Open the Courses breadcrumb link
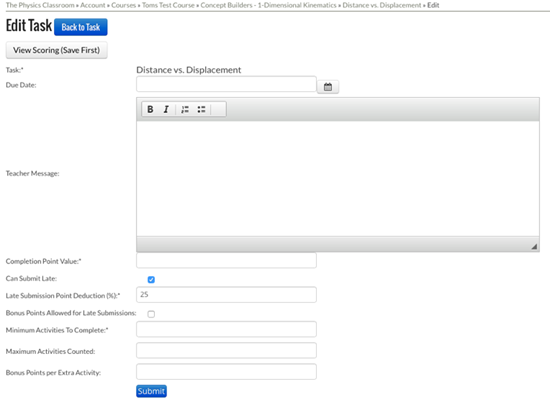 [x=123, y=5]
